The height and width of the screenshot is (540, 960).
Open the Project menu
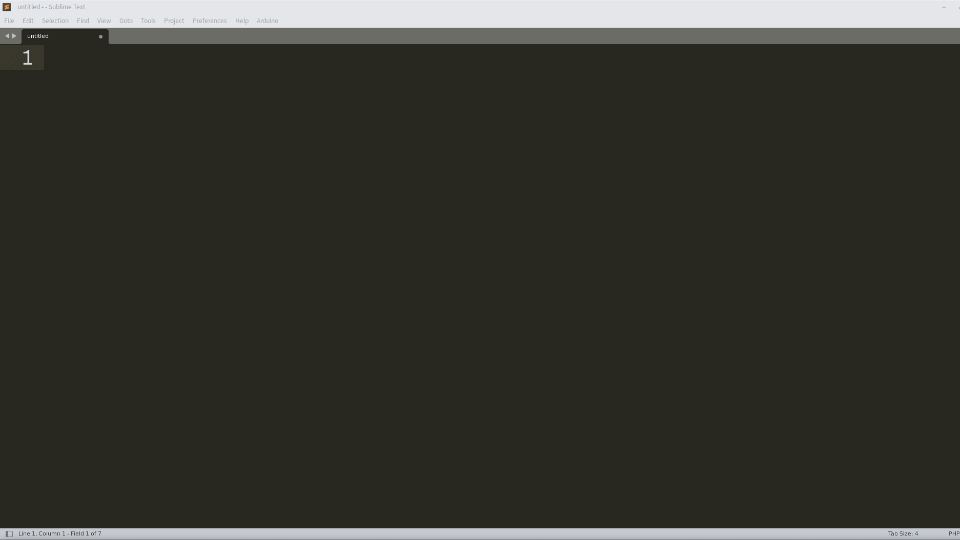(x=174, y=21)
